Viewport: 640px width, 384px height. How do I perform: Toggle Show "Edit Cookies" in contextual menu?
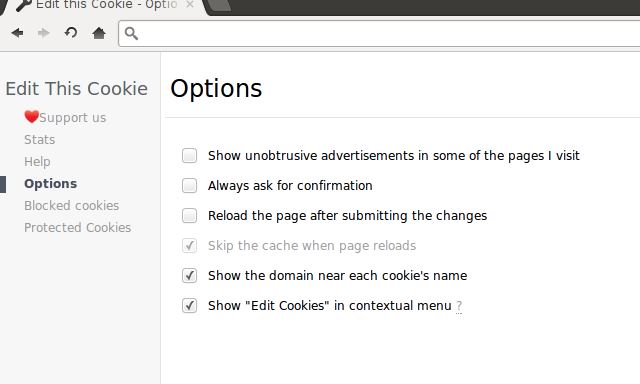click(189, 306)
